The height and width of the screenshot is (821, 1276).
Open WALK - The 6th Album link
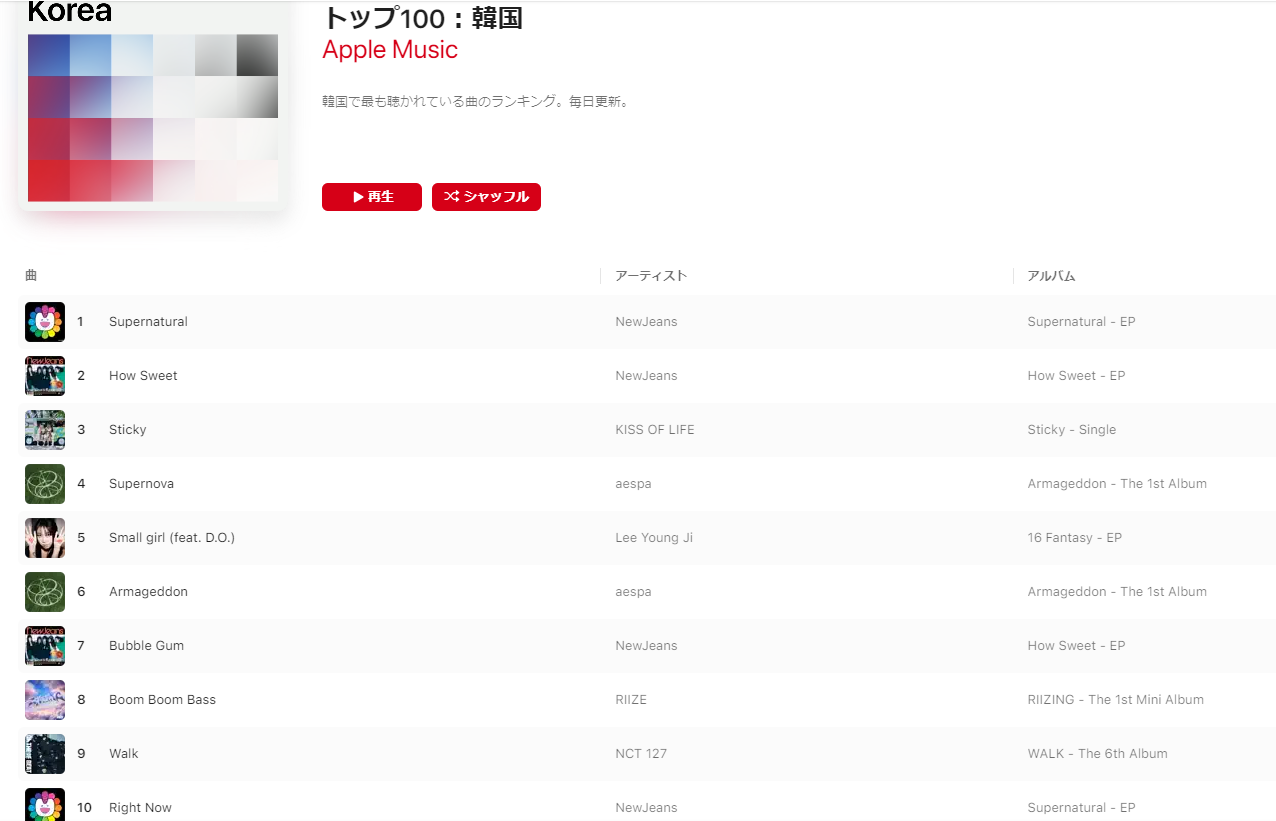pyautogui.click(x=1097, y=754)
